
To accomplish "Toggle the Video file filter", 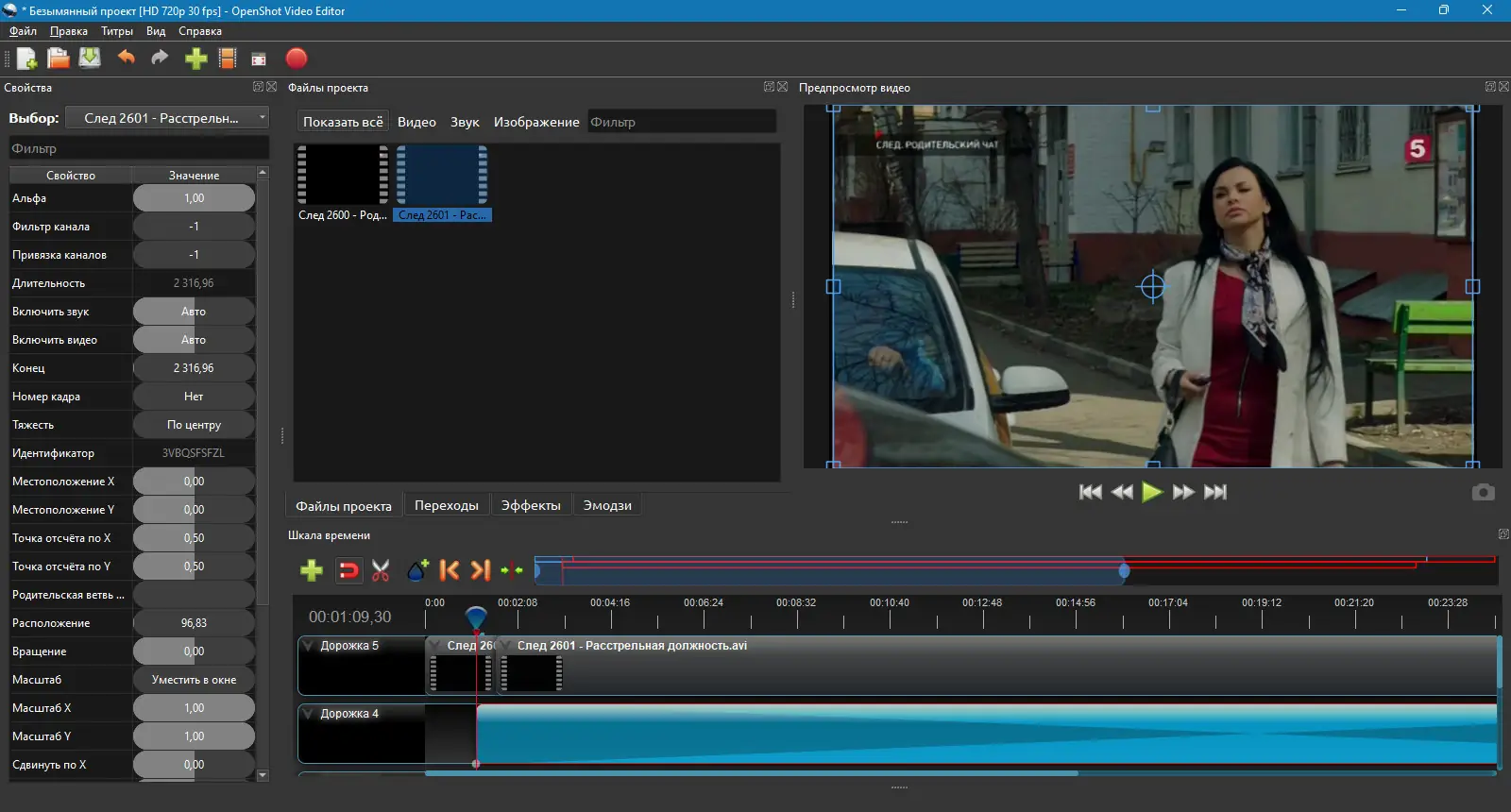I will click(x=416, y=122).
